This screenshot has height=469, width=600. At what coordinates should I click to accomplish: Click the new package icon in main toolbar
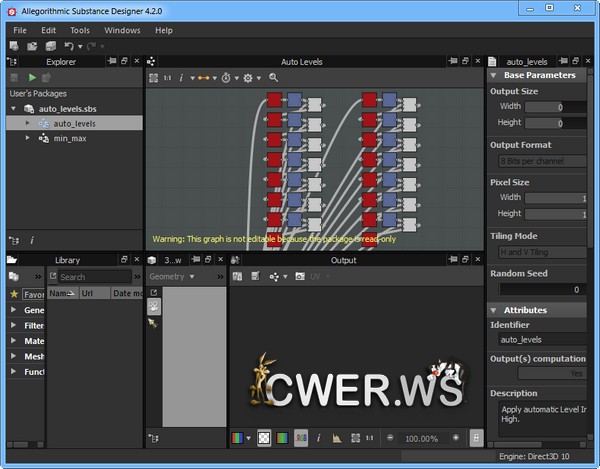pos(14,46)
